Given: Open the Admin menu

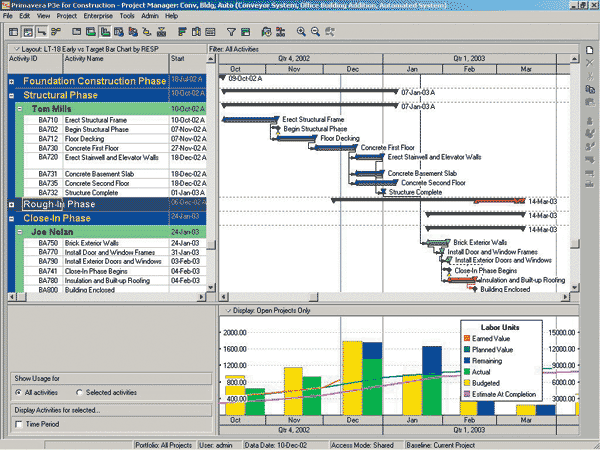Looking at the screenshot, I should point(150,16).
